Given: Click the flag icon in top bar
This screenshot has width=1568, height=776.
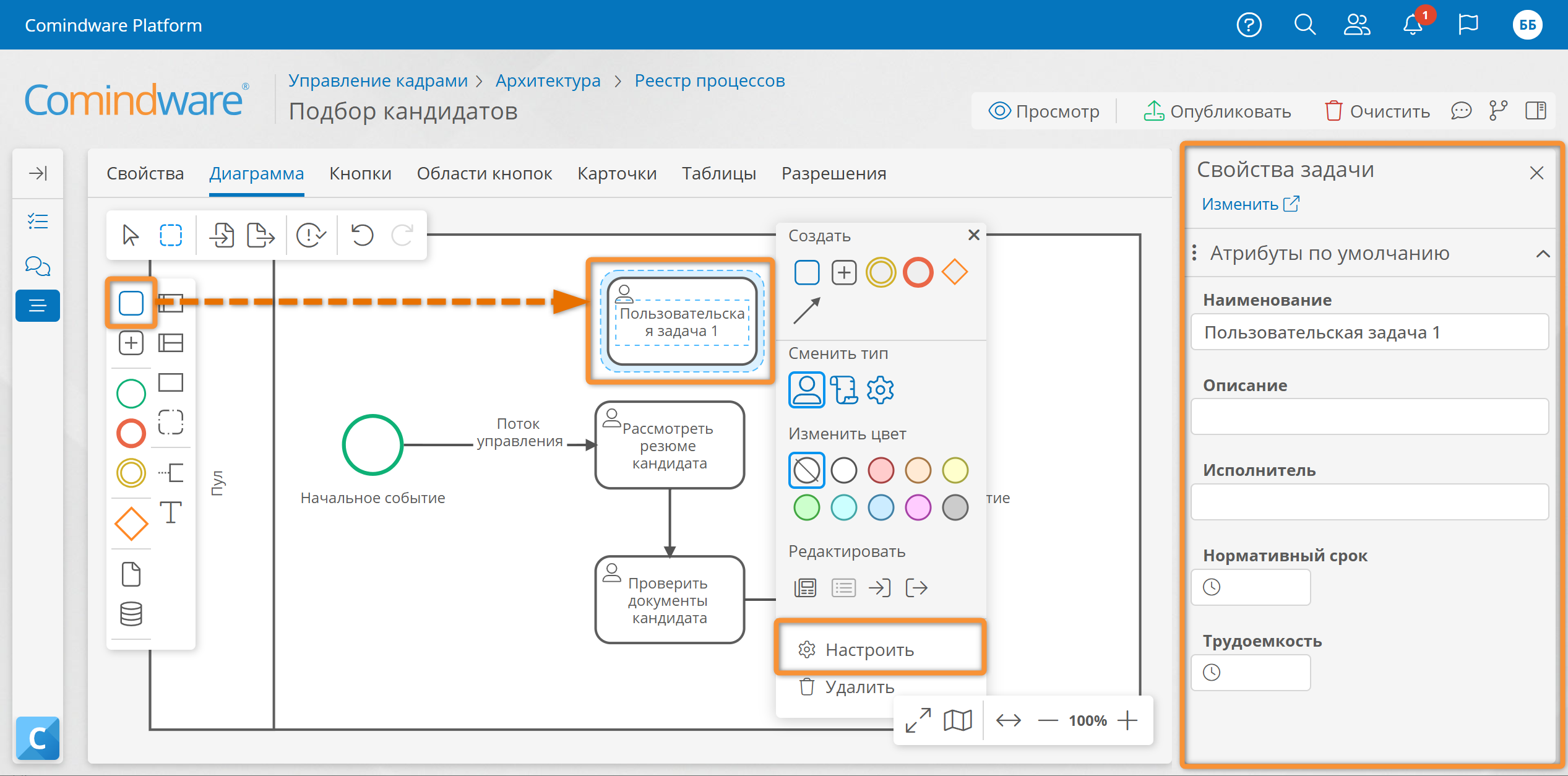Looking at the screenshot, I should pyautogui.click(x=1468, y=25).
